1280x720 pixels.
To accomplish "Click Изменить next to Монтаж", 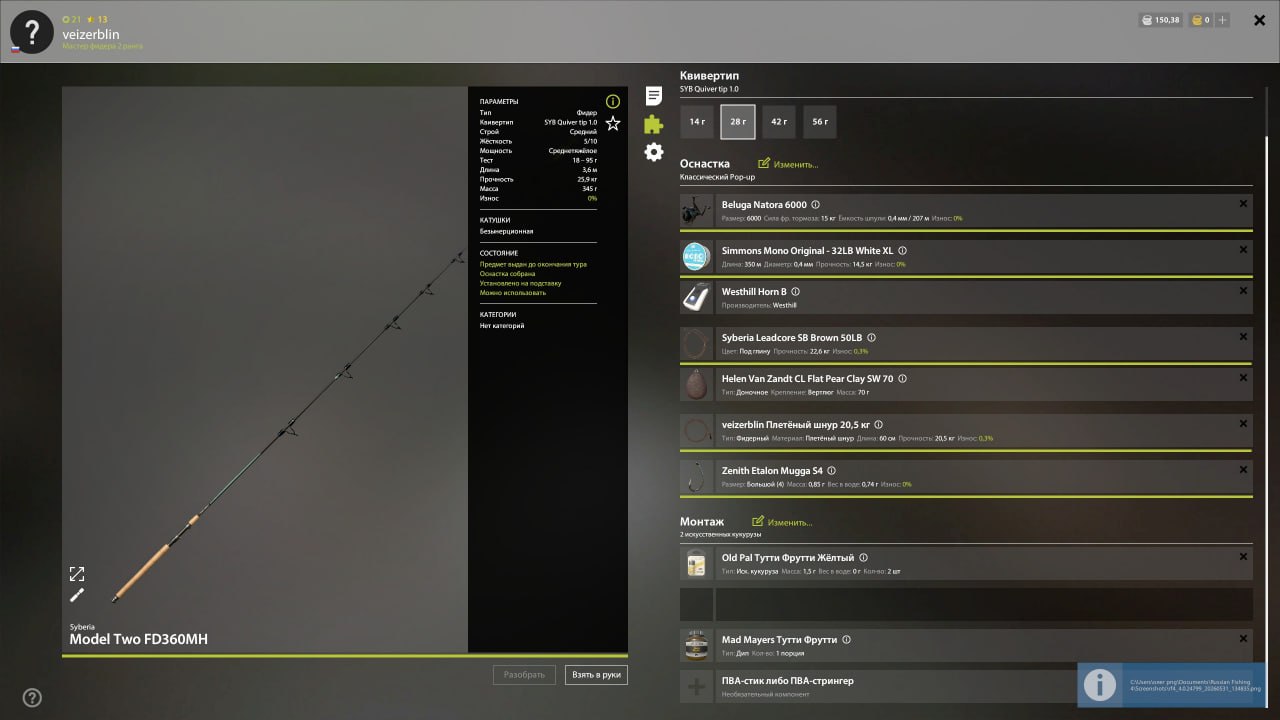I will tap(782, 522).
